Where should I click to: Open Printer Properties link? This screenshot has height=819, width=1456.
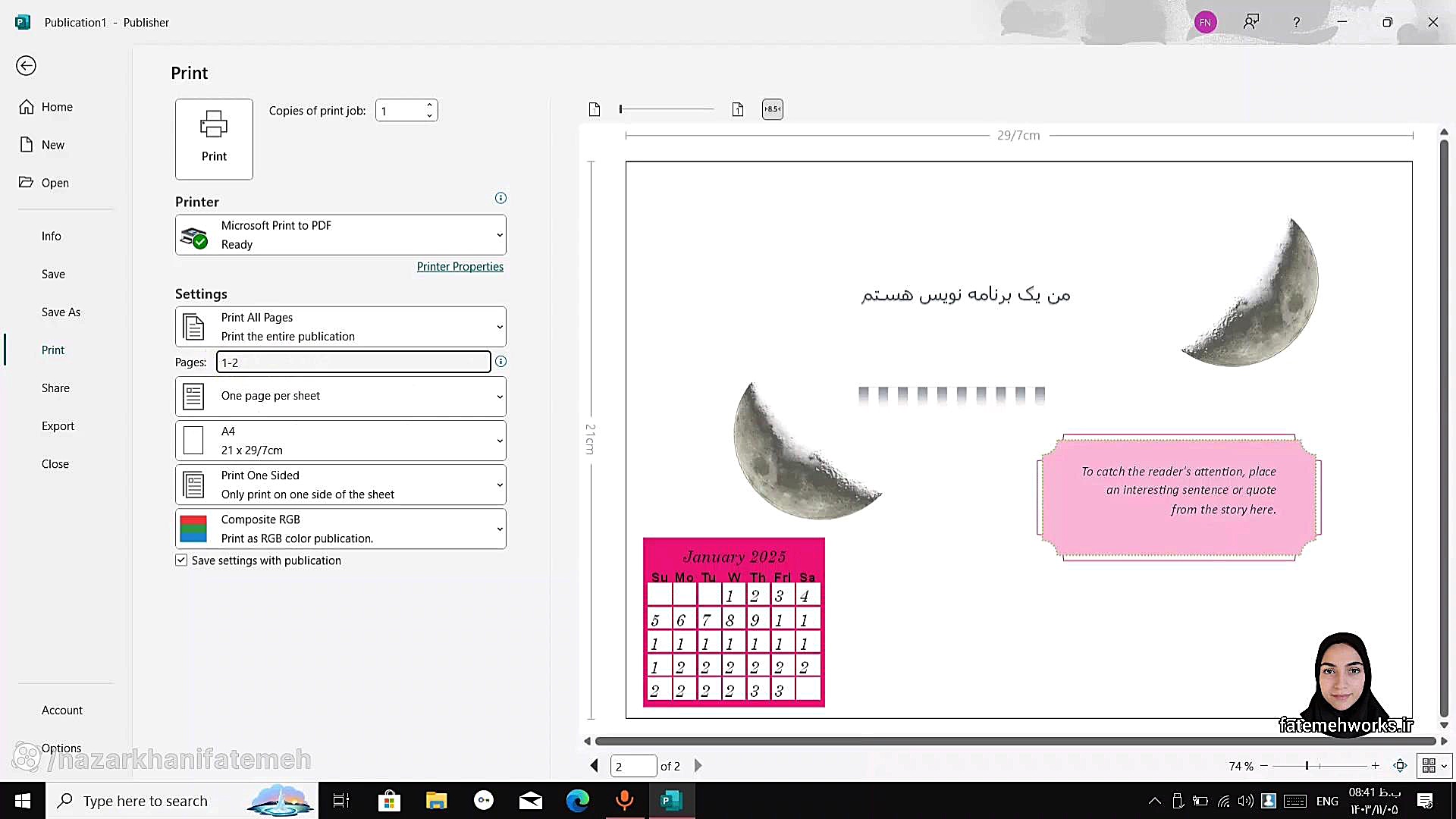click(460, 266)
